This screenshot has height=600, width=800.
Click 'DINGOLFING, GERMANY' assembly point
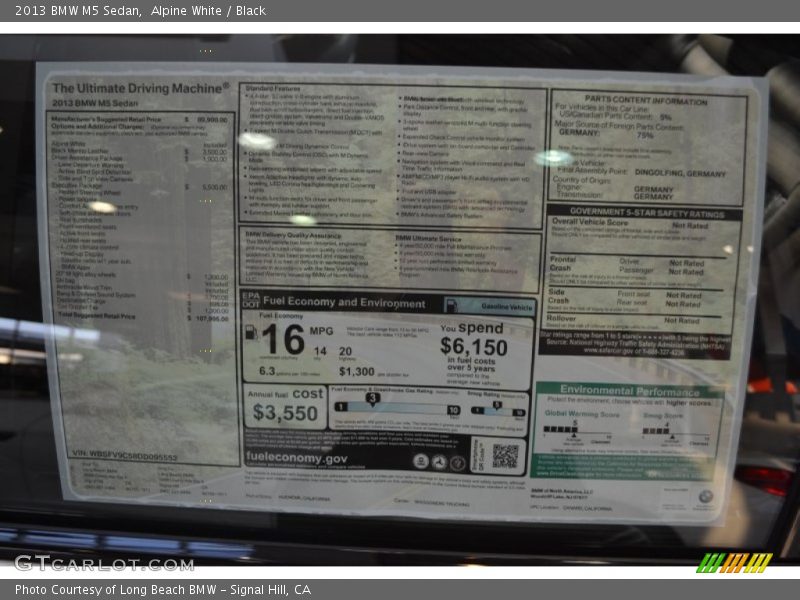pyautogui.click(x=680, y=173)
